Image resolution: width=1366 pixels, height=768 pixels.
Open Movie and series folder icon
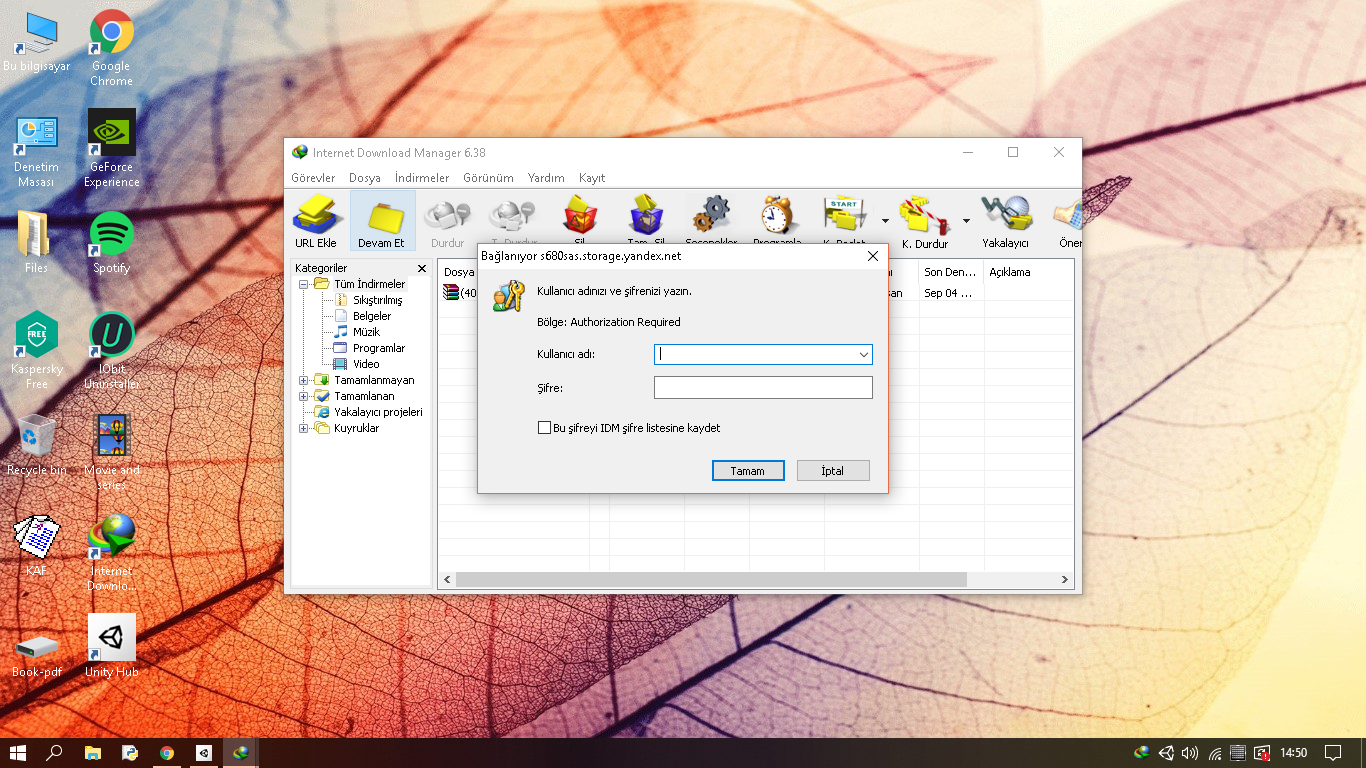pyautogui.click(x=111, y=451)
